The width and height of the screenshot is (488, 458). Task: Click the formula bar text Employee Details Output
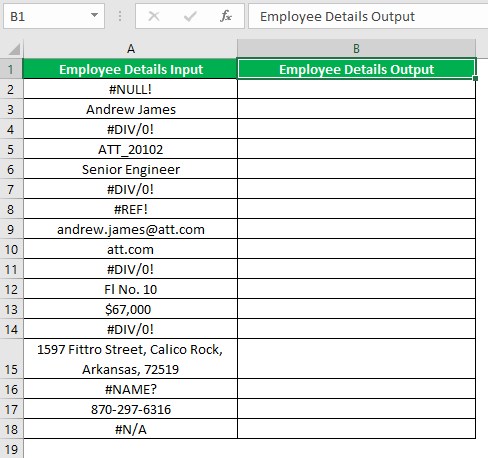click(x=337, y=16)
